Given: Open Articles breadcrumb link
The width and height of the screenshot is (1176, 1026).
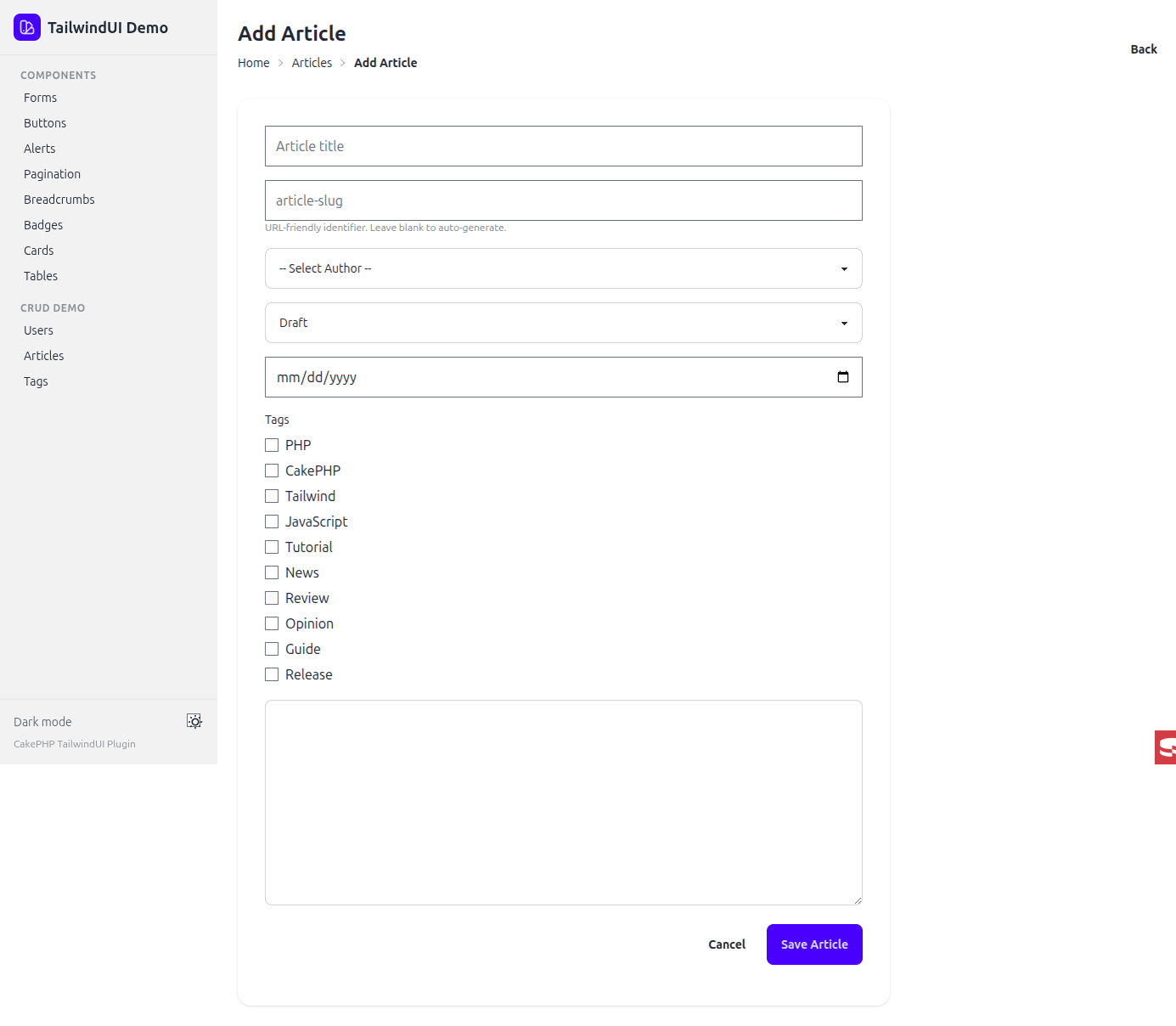Looking at the screenshot, I should pos(312,63).
